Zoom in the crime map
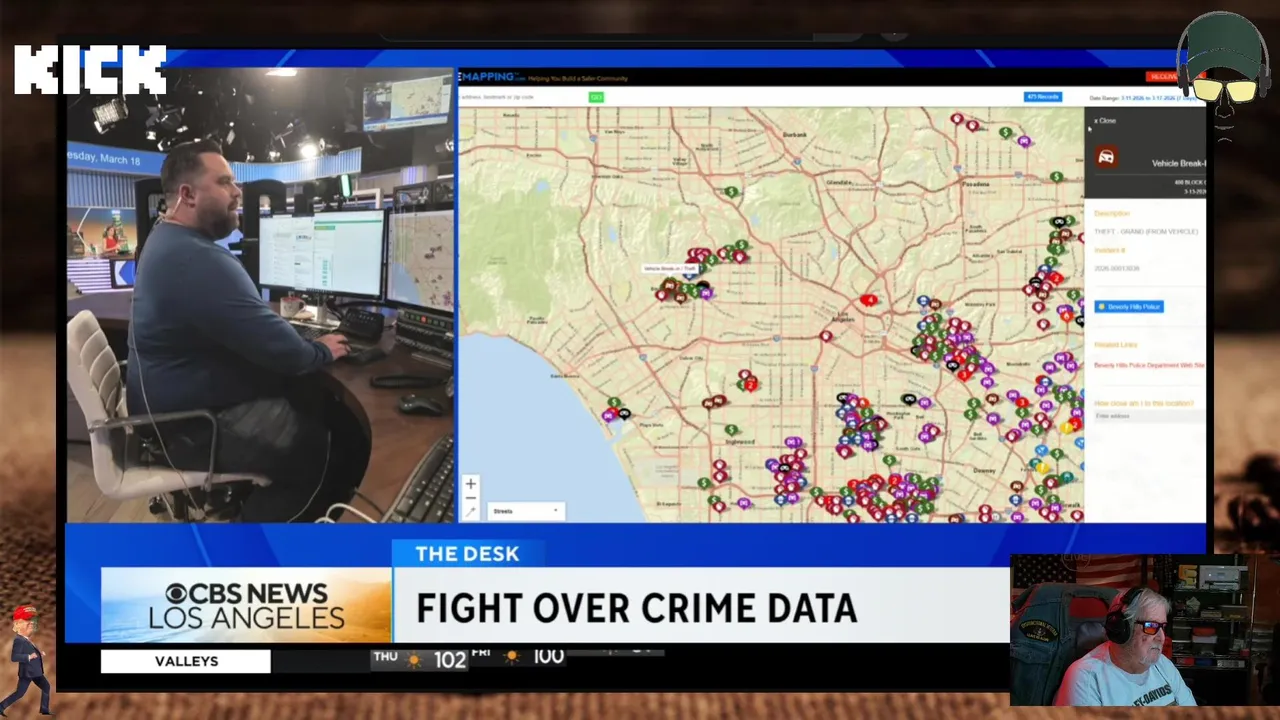1280x720 pixels. tap(471, 484)
